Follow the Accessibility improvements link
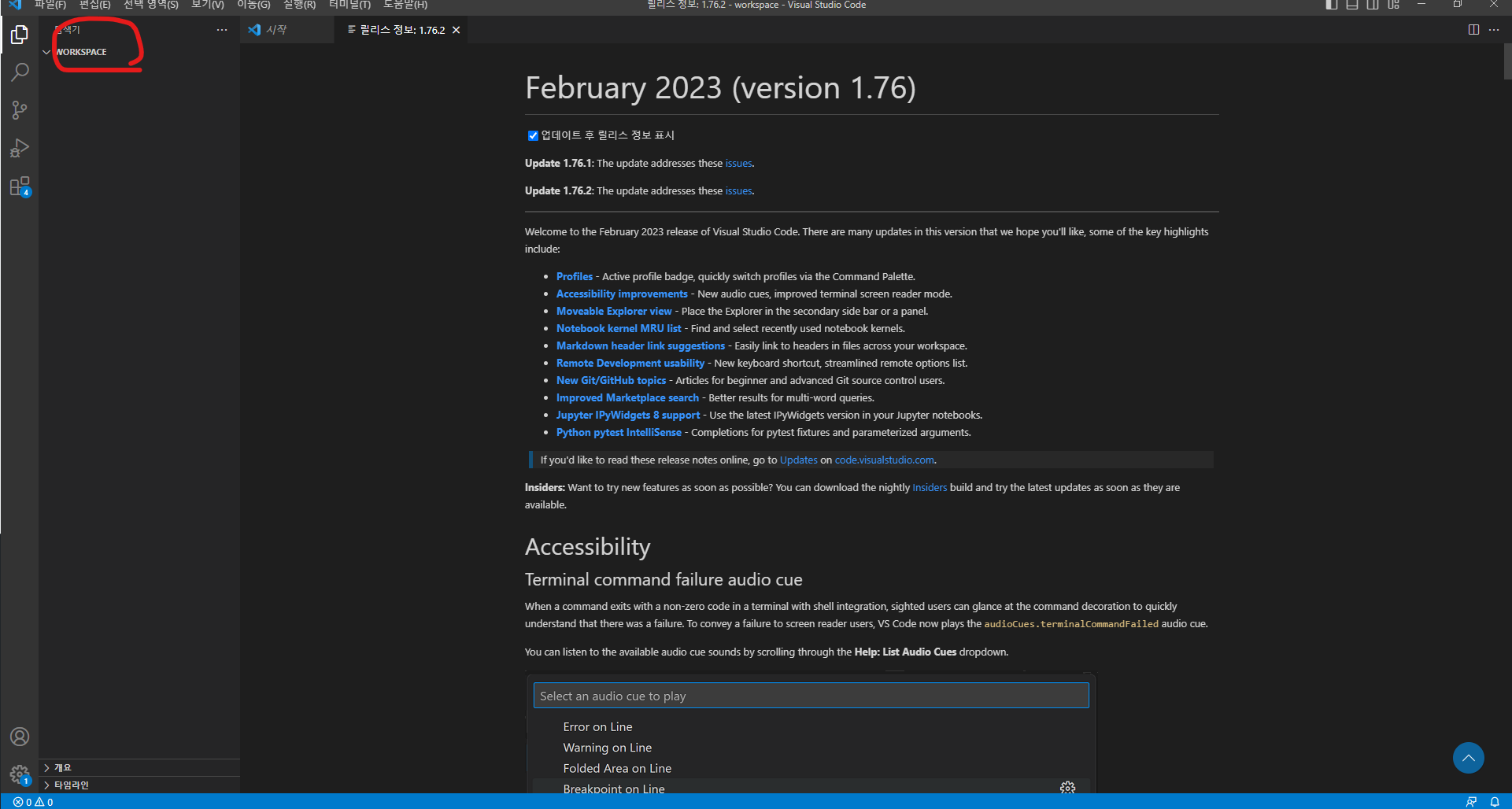 click(622, 294)
